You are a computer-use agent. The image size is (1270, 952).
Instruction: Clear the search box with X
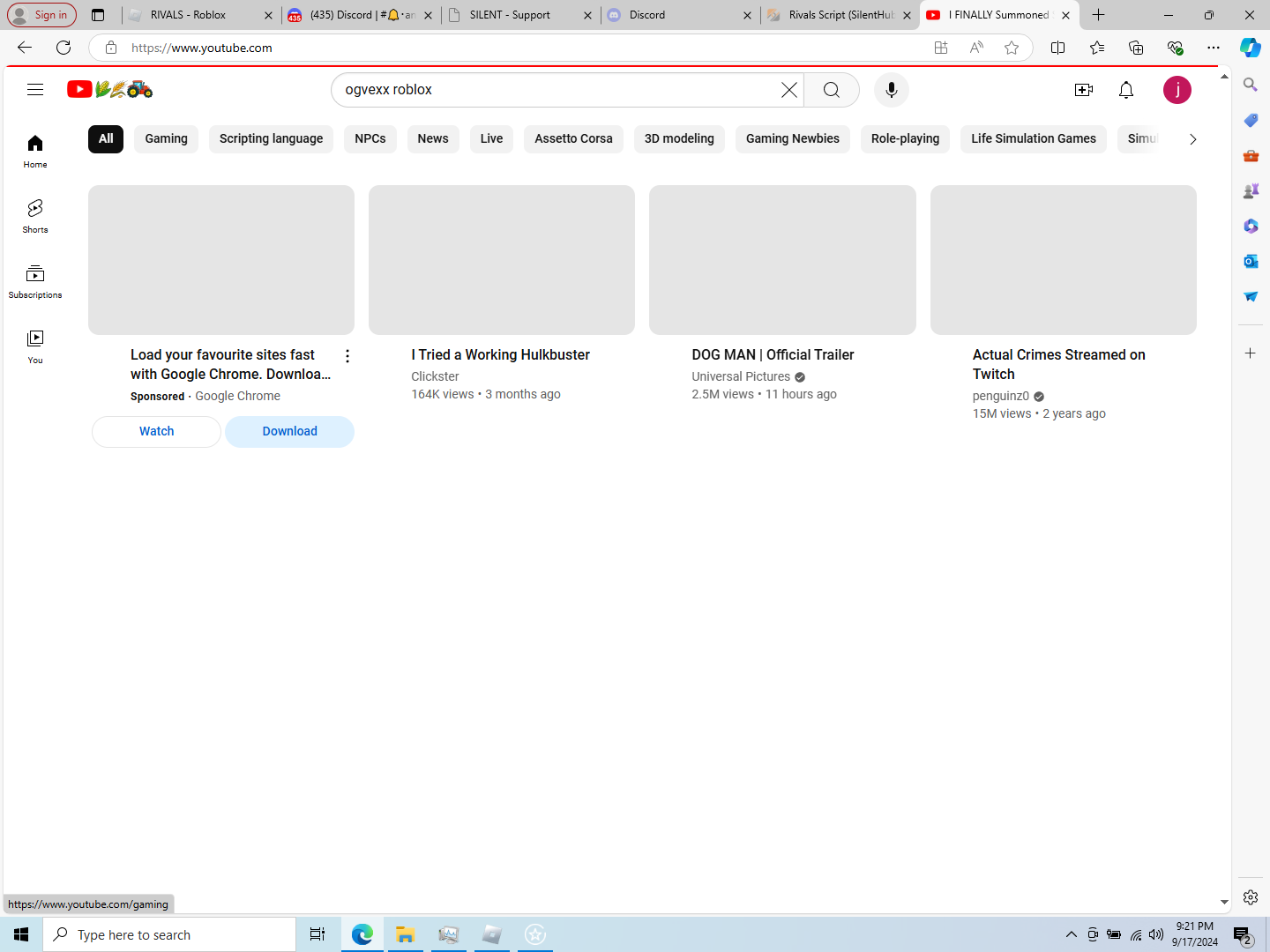(789, 90)
